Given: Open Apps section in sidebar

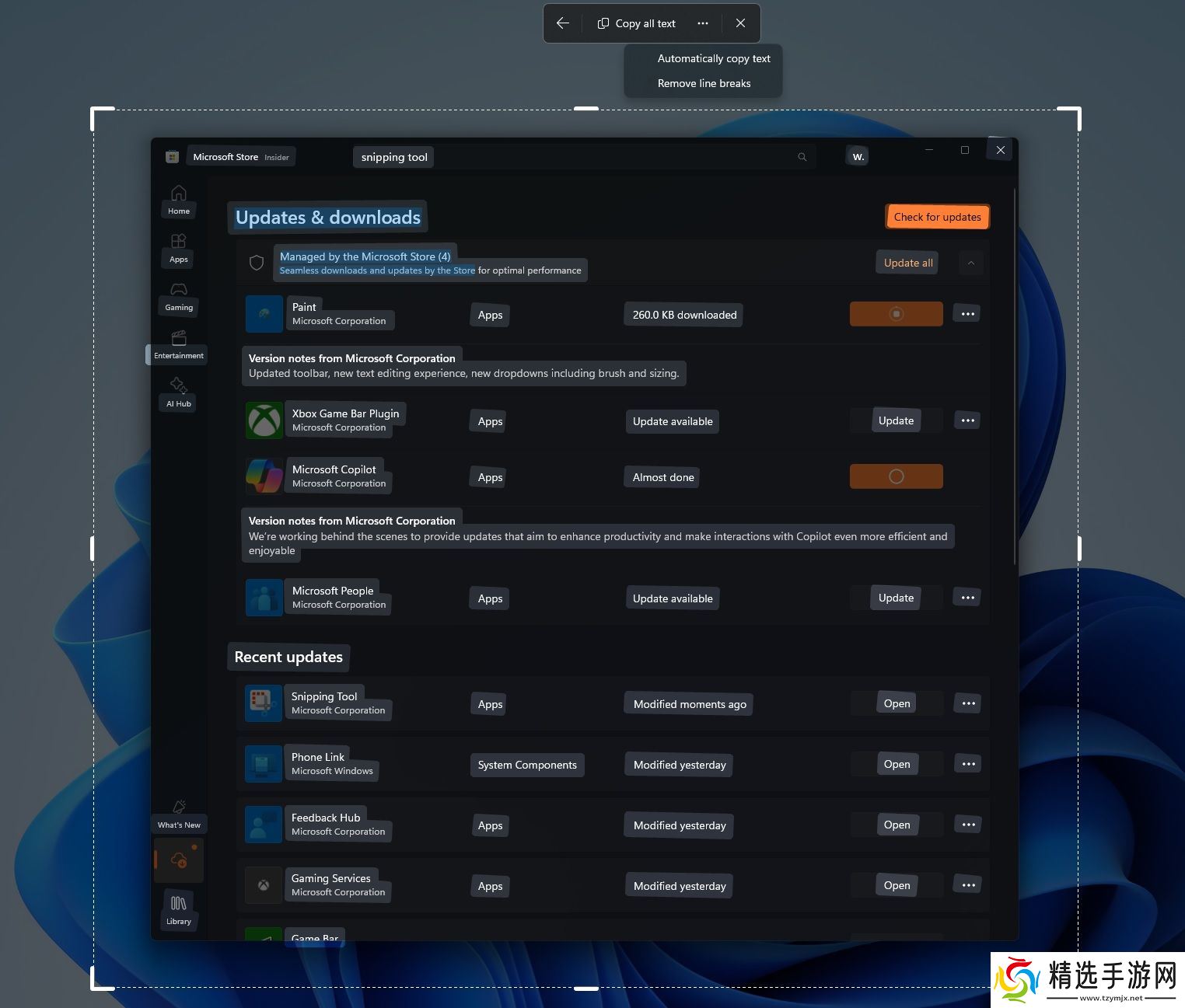Looking at the screenshot, I should (179, 248).
